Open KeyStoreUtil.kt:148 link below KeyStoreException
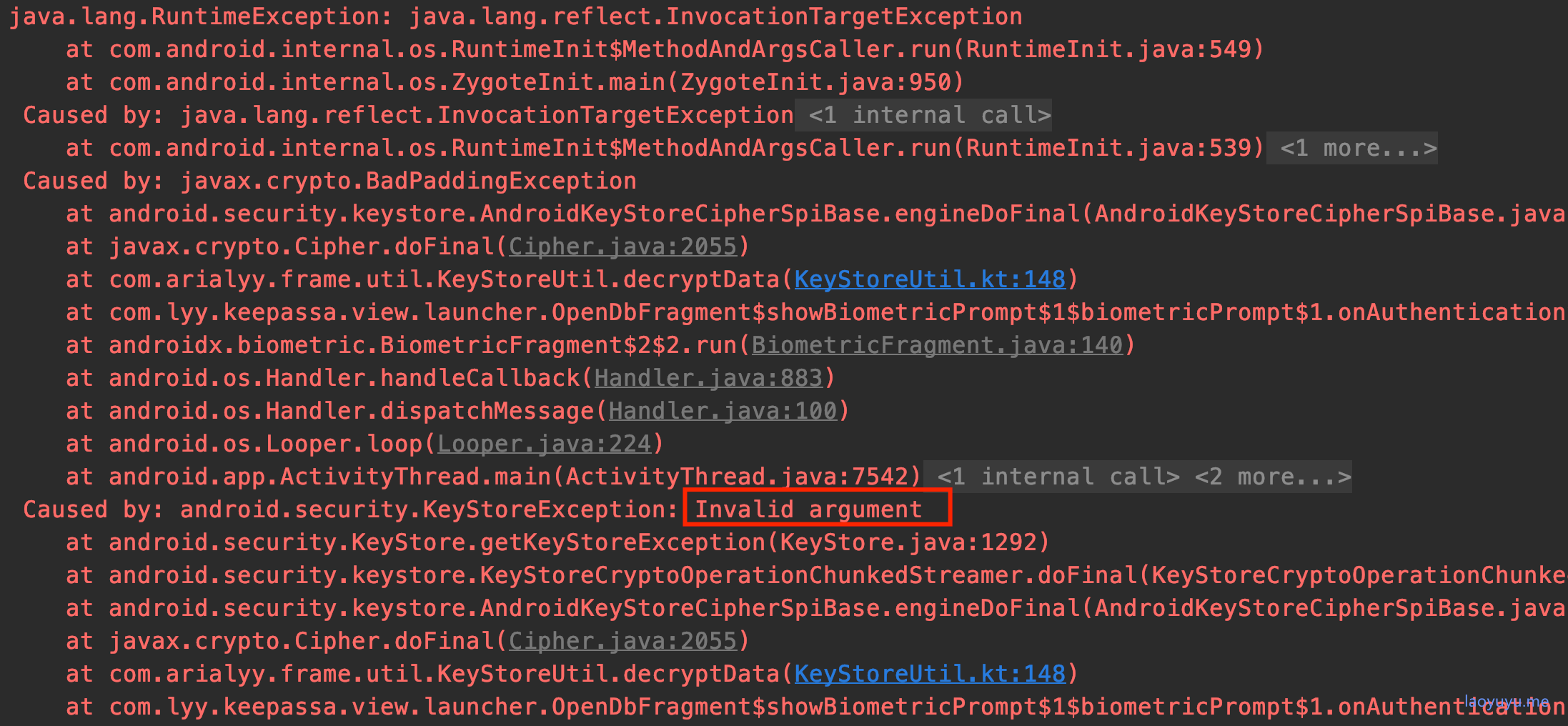This screenshot has height=726, width=1568. click(x=930, y=674)
